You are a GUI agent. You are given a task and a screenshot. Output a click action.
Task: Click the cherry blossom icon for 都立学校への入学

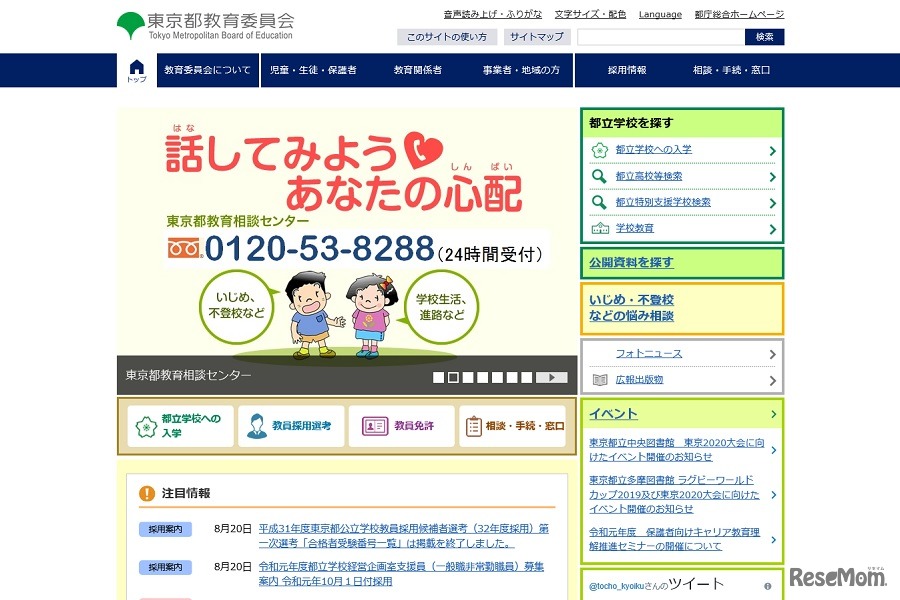(597, 151)
